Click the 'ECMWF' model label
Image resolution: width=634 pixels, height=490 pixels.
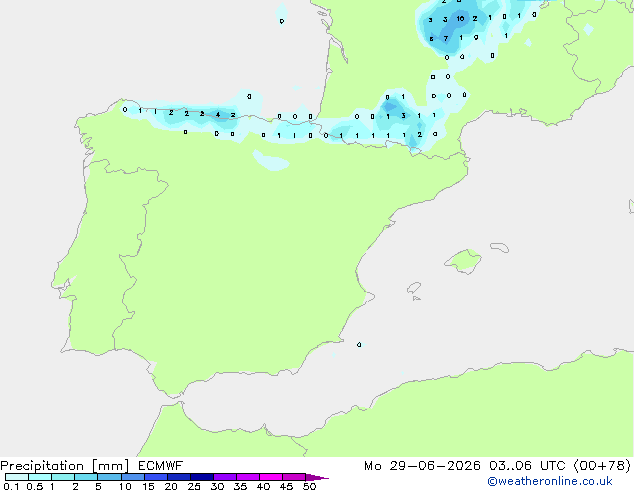pos(161,466)
